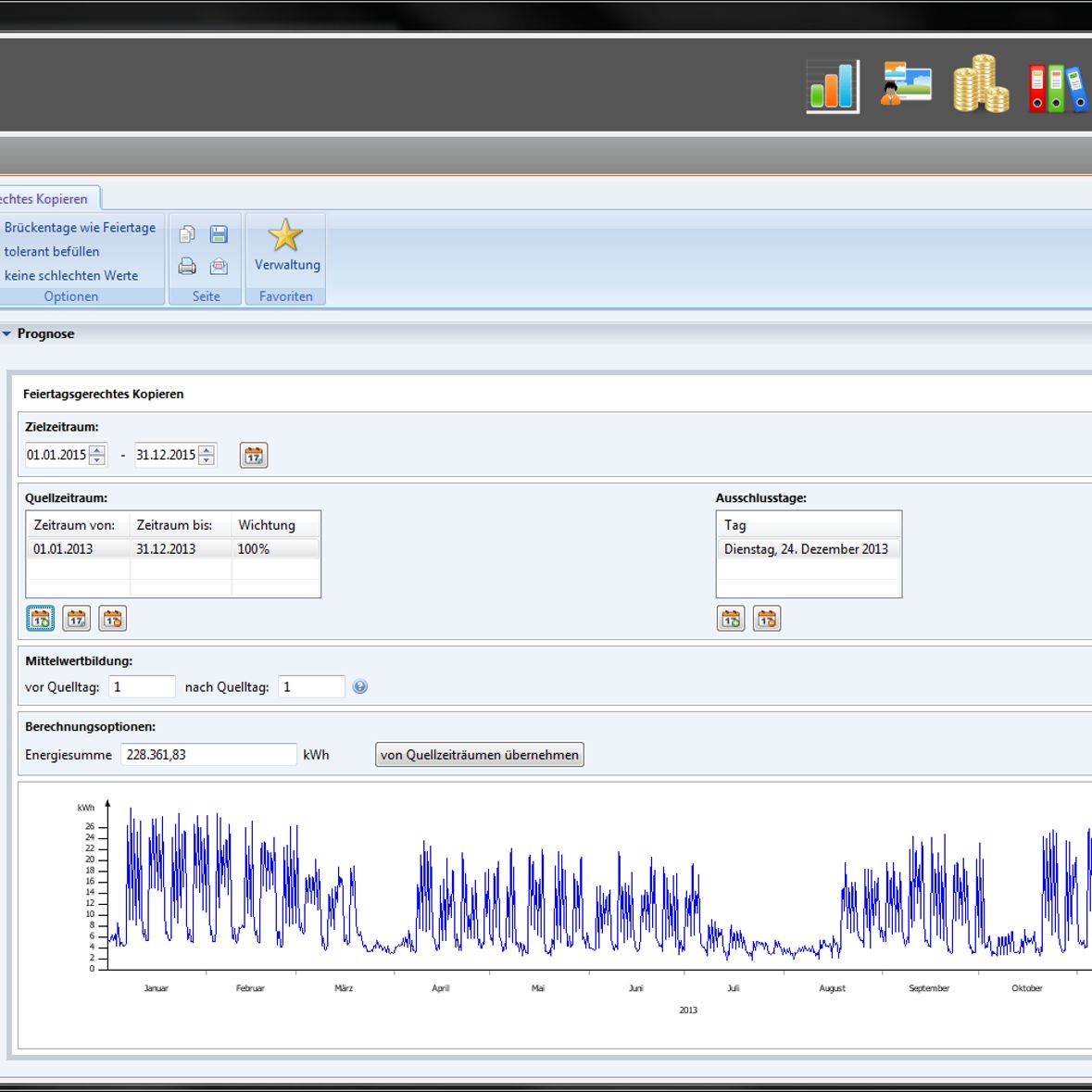Click the Zeitraum von column header

point(77,525)
